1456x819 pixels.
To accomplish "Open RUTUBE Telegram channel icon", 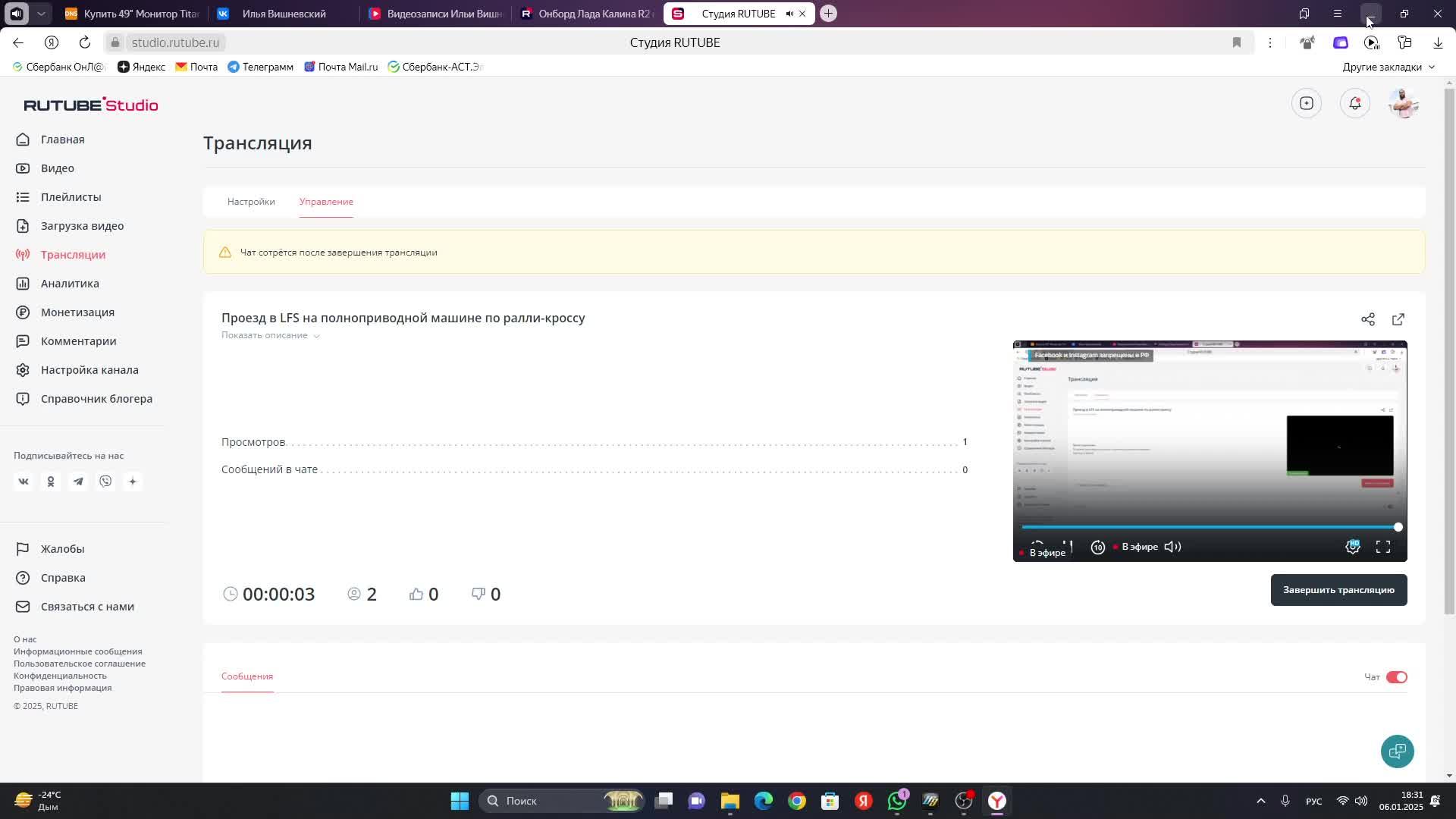I will (x=78, y=482).
